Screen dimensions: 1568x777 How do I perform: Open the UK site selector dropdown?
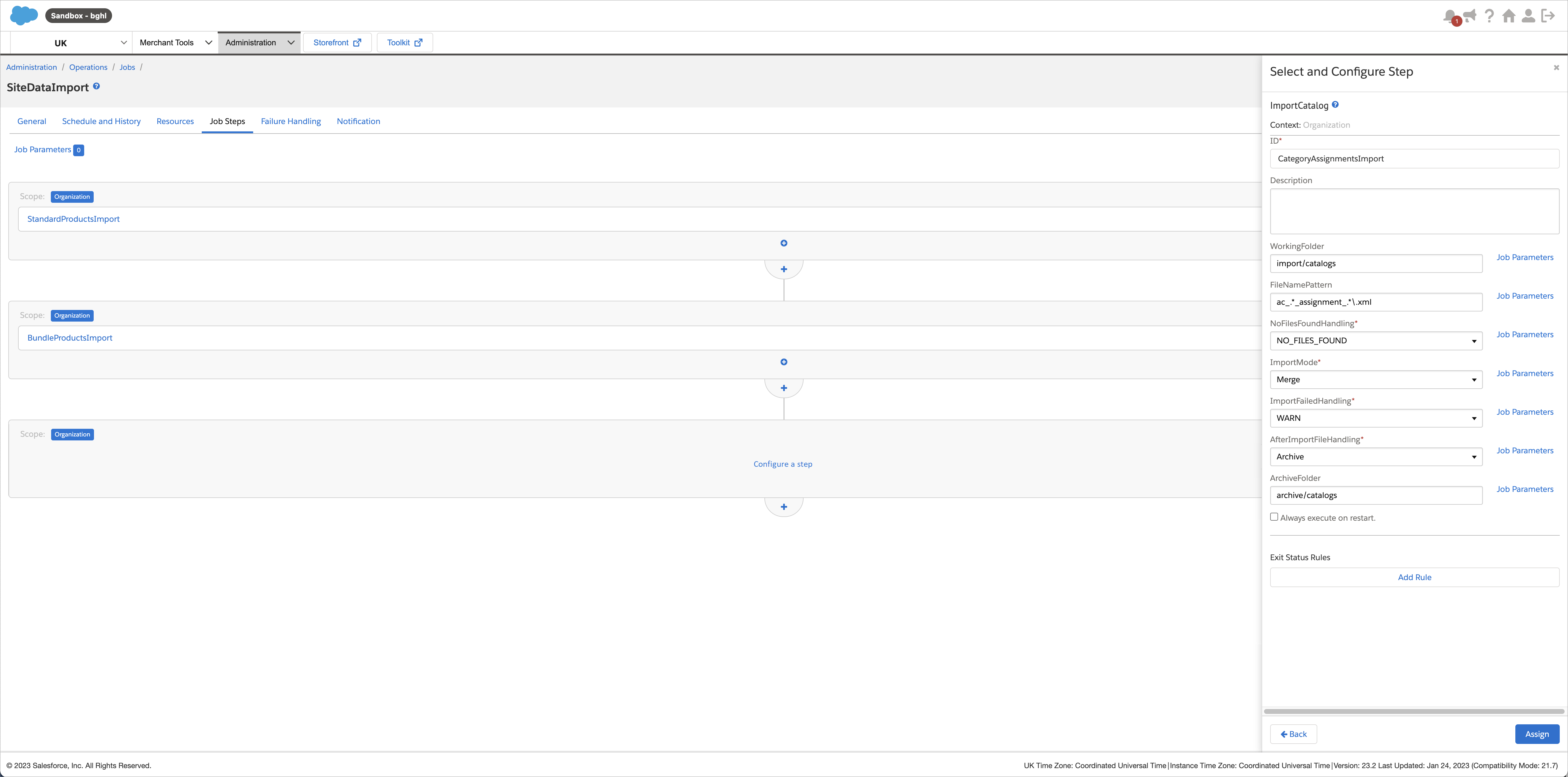[x=72, y=43]
